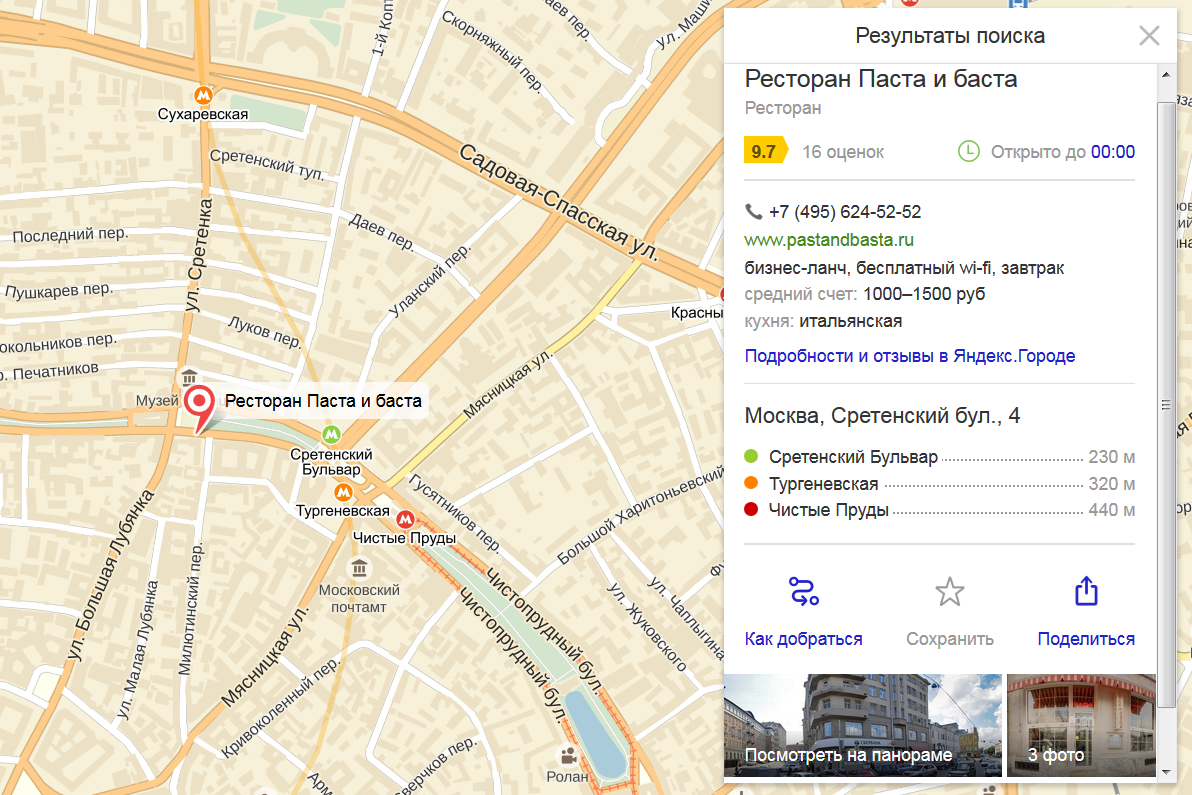The width and height of the screenshot is (1192, 795).
Task: Open the Посмотреть на панораме thumbnail
Action: point(862,725)
